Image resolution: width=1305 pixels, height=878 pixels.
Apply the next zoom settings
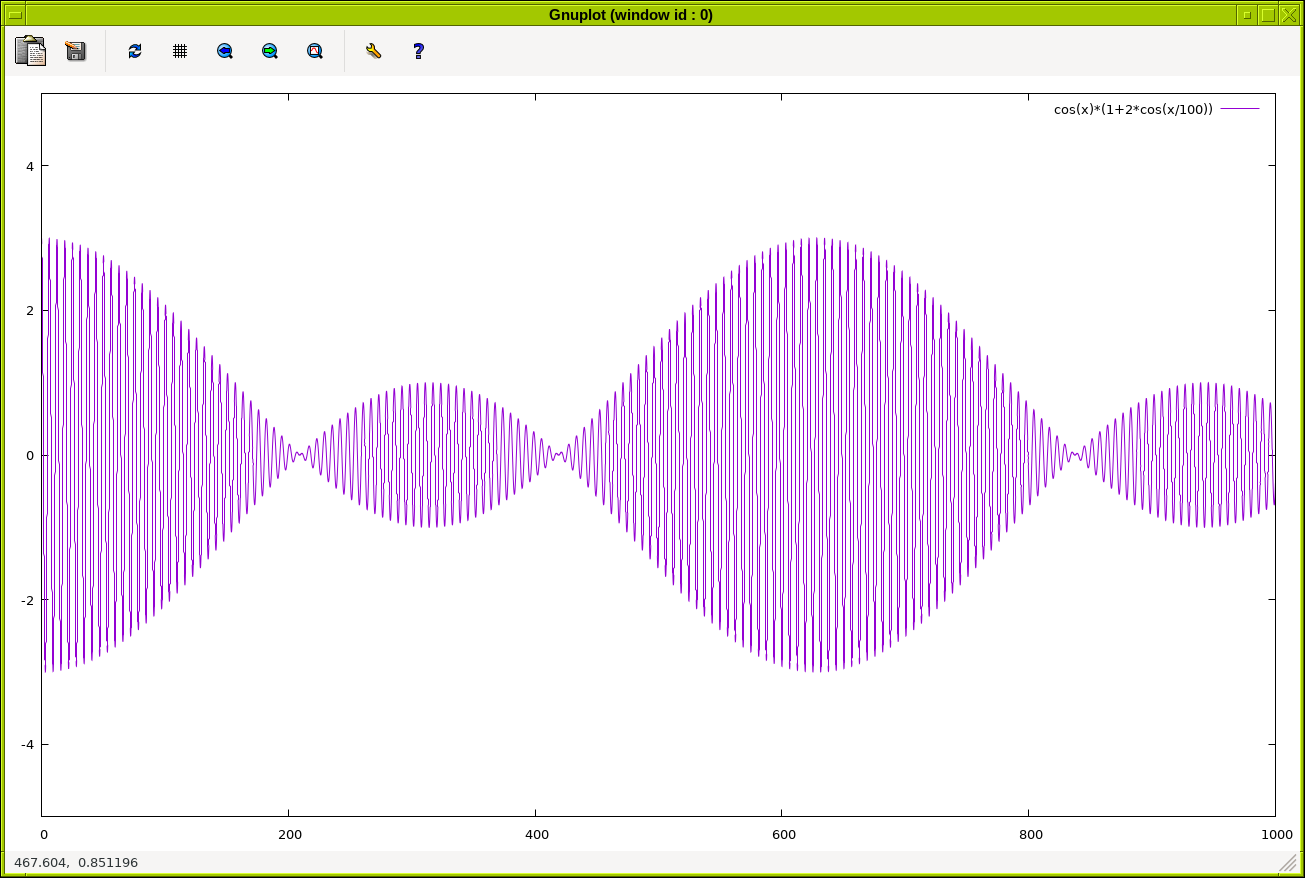click(270, 51)
